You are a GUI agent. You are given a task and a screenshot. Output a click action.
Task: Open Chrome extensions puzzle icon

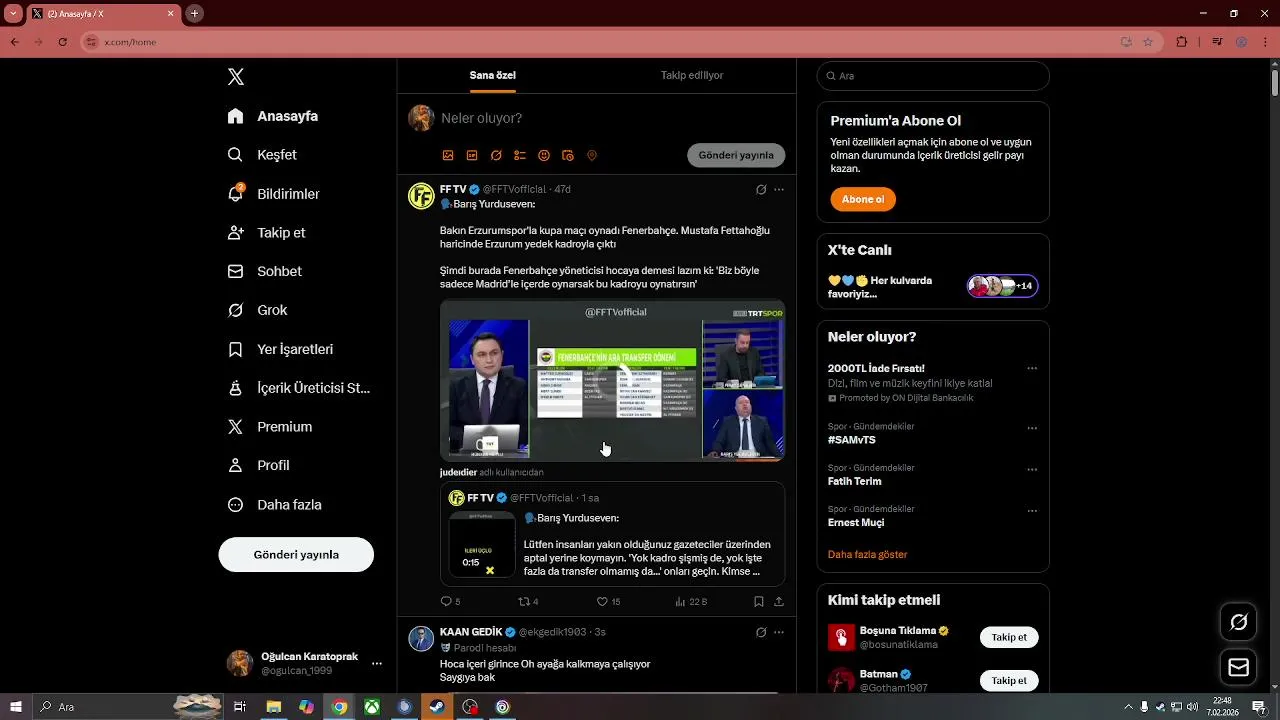click(x=1182, y=42)
